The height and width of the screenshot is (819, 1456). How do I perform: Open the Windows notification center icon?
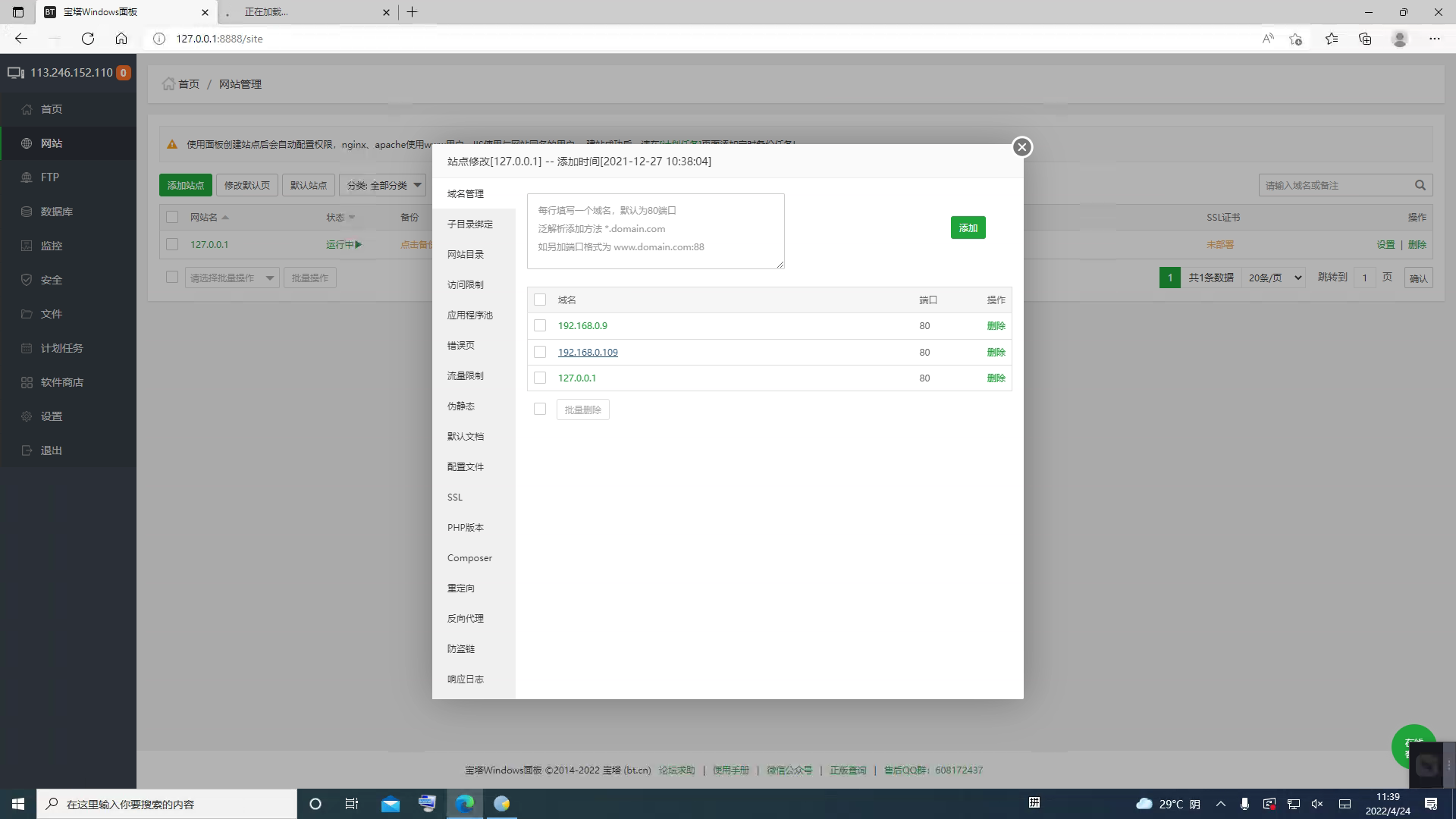pos(1431,804)
